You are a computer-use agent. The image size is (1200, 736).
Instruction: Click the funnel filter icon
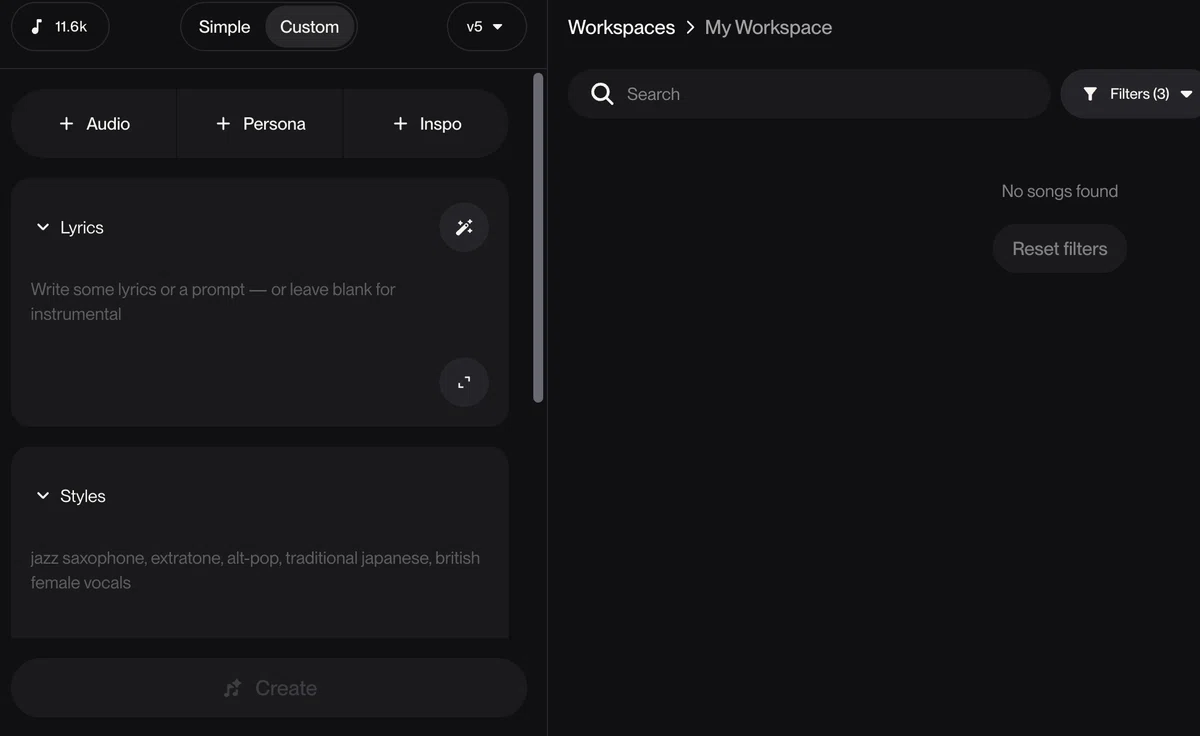(x=1090, y=94)
